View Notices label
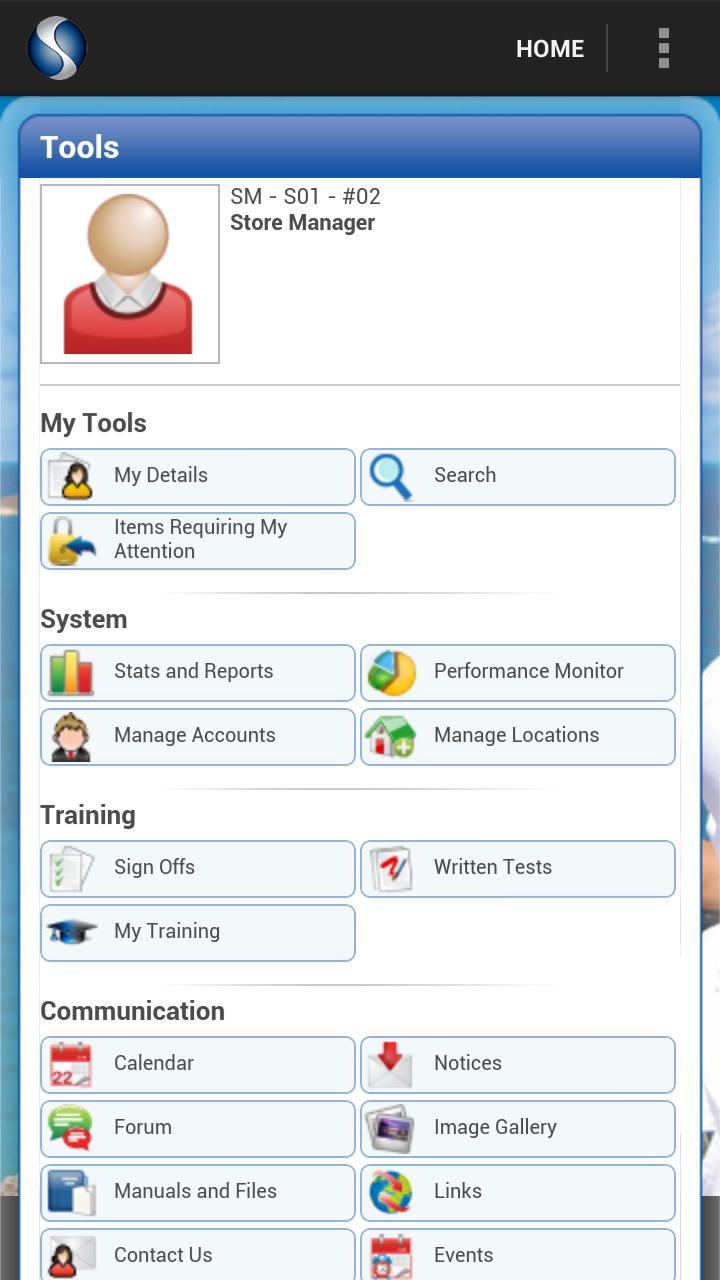The image size is (720, 1280). 468,1063
